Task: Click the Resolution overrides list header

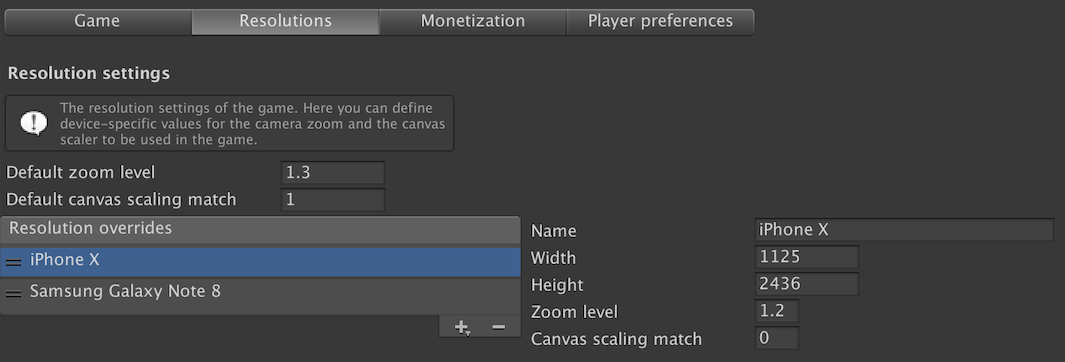Action: pos(260,230)
